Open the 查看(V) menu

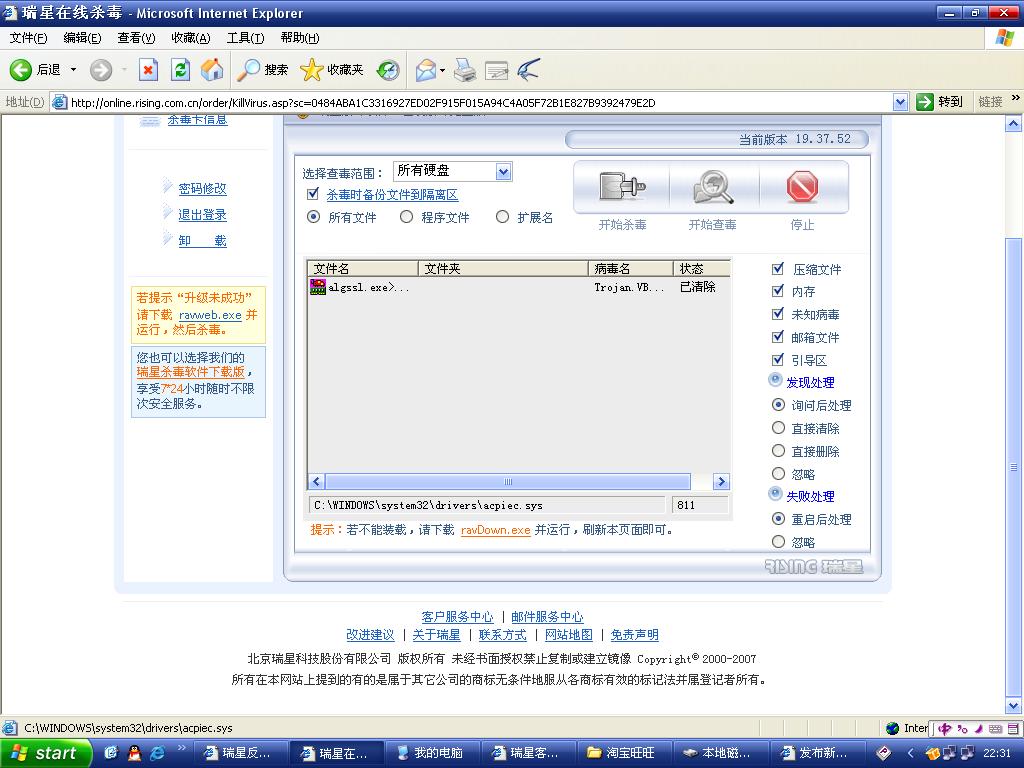[x=136, y=38]
